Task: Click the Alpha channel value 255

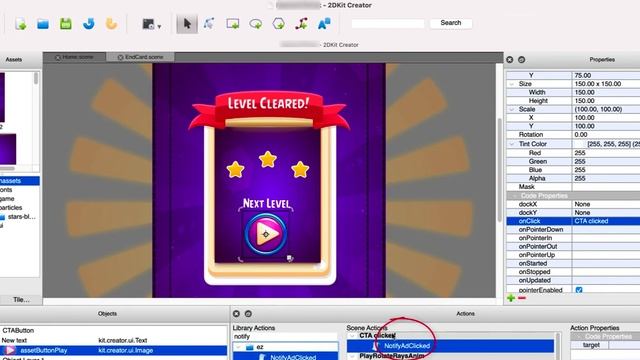Action: 606,178
